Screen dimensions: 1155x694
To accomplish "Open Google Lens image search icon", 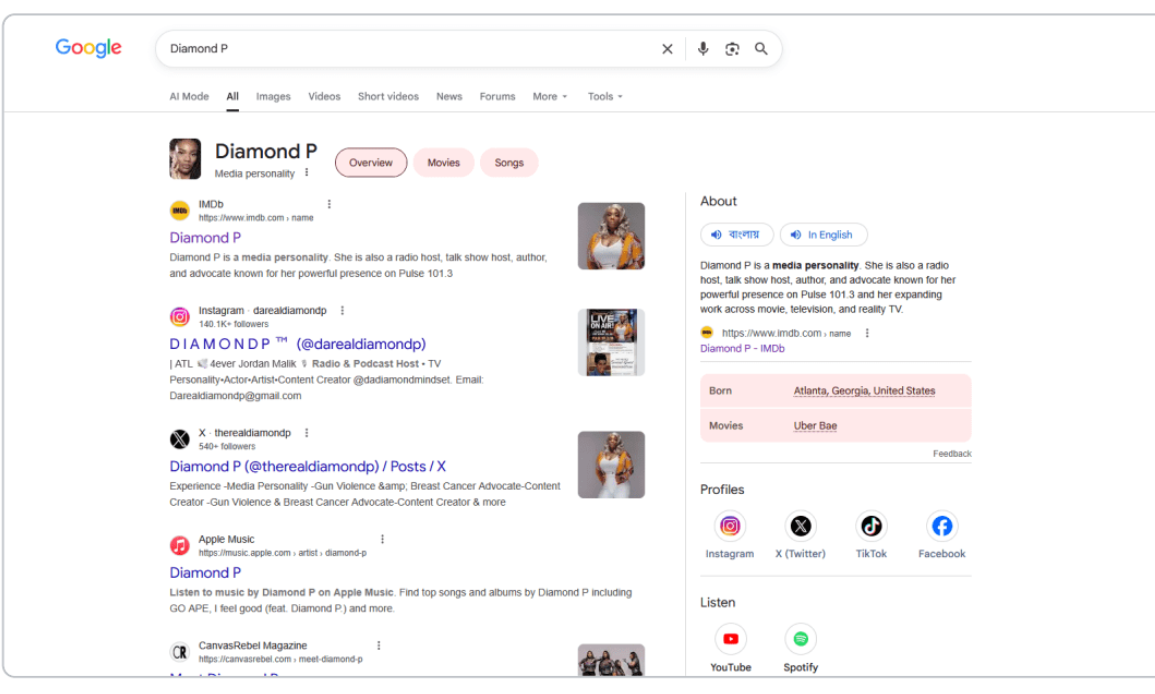I will point(732,49).
